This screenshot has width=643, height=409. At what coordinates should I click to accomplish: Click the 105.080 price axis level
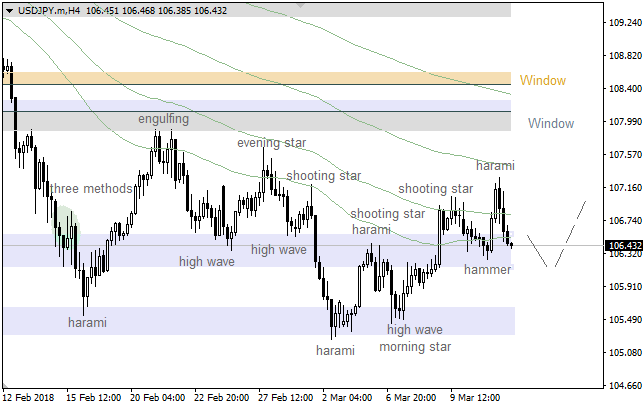(624, 353)
